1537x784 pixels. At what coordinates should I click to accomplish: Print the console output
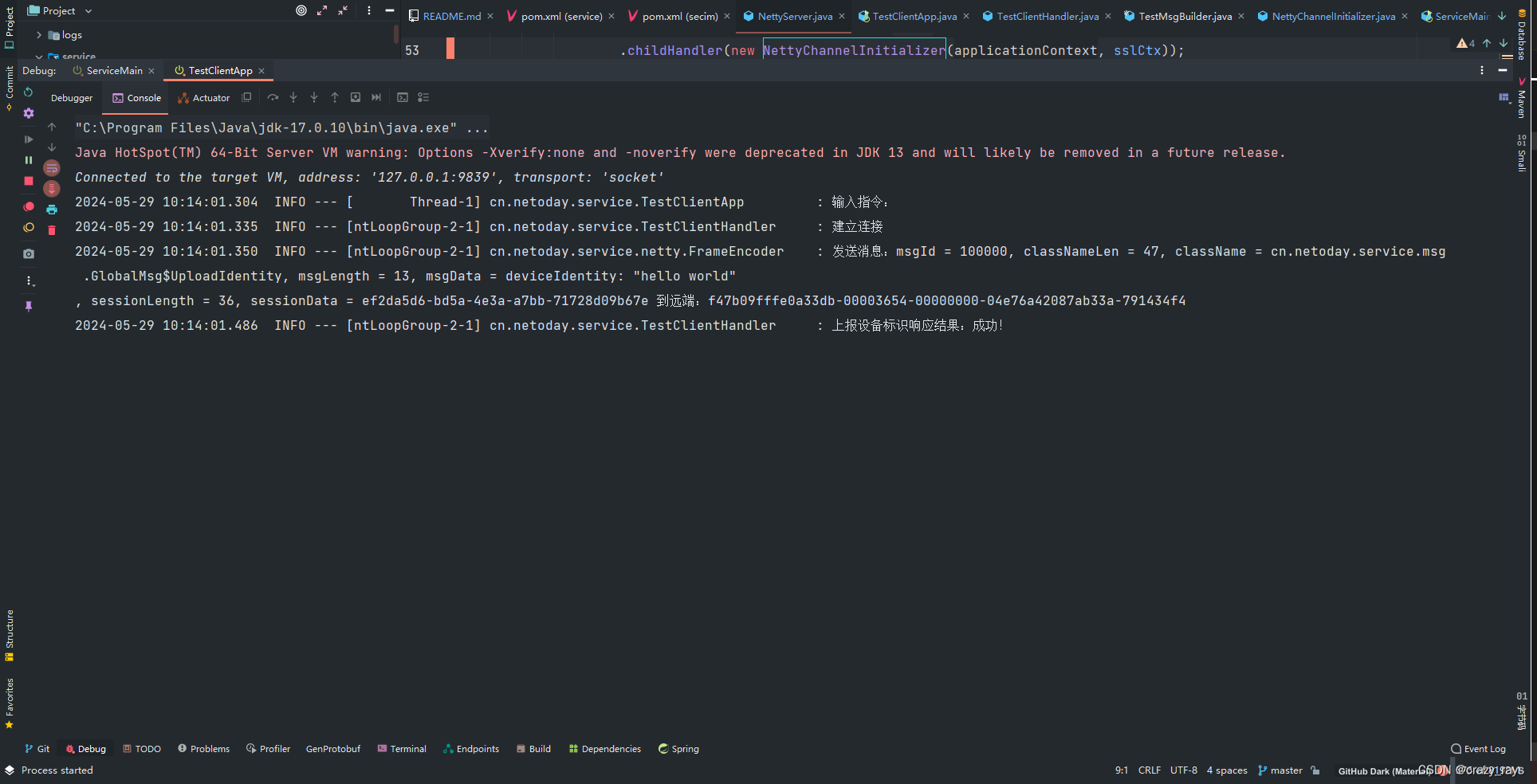(52, 210)
